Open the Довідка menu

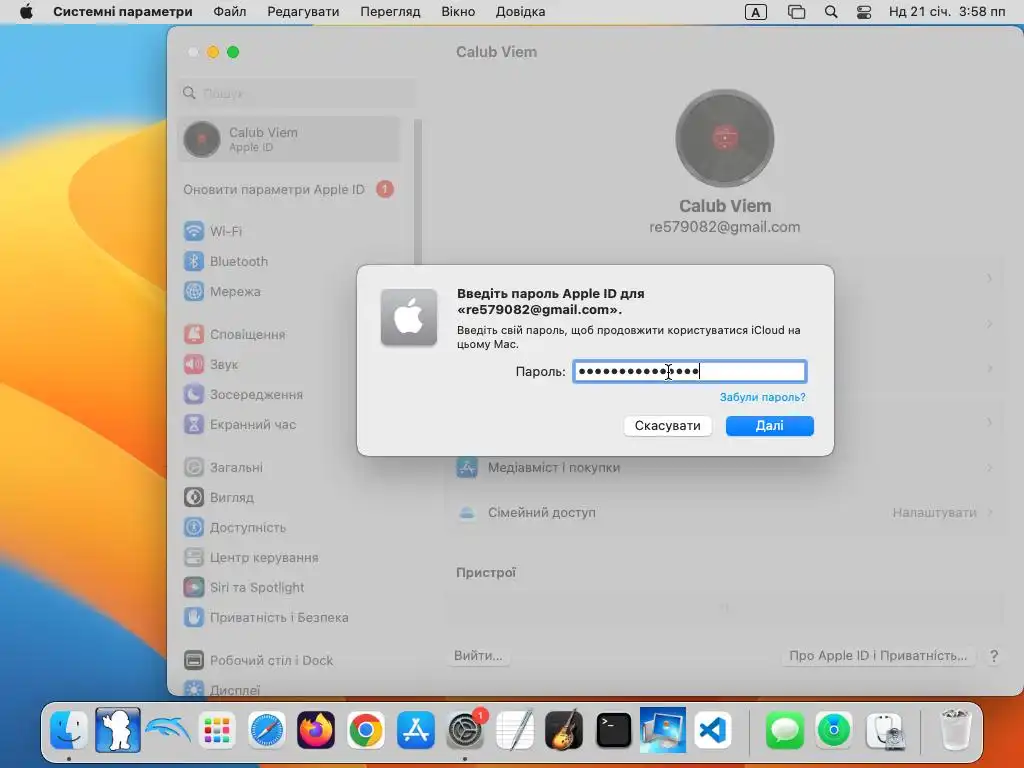(520, 12)
